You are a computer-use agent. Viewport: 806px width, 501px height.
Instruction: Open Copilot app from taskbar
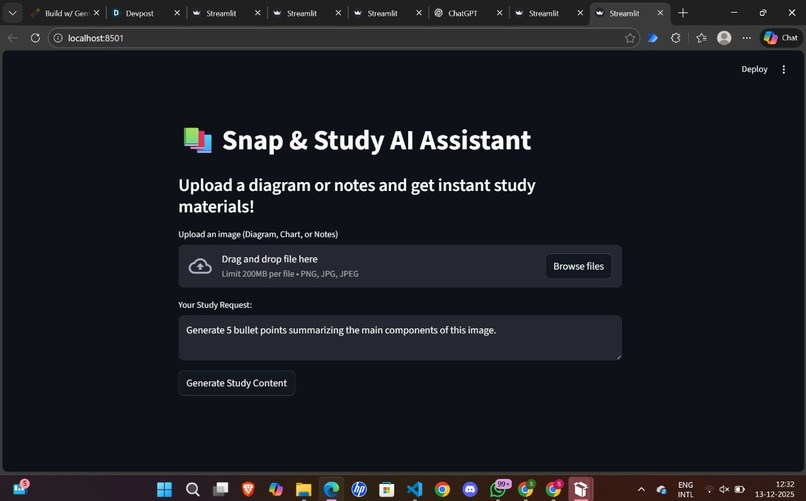coord(276,489)
